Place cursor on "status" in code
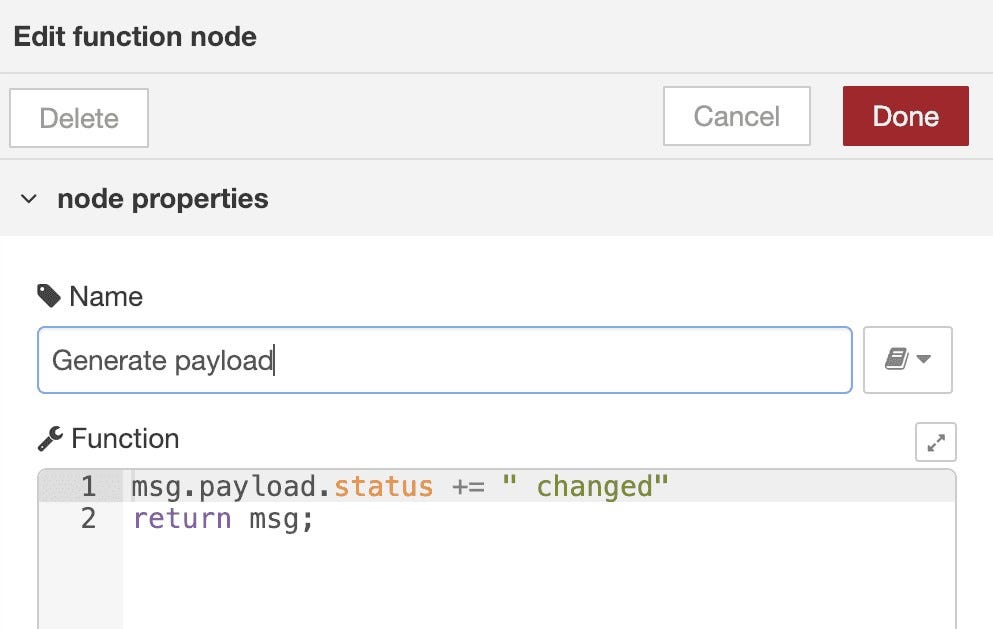Screen dimensions: 993x629 point(383,486)
